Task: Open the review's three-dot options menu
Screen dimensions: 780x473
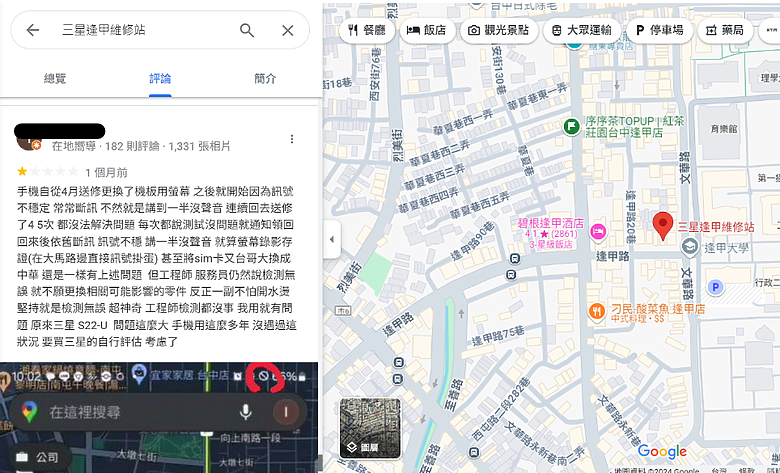Action: (x=292, y=139)
